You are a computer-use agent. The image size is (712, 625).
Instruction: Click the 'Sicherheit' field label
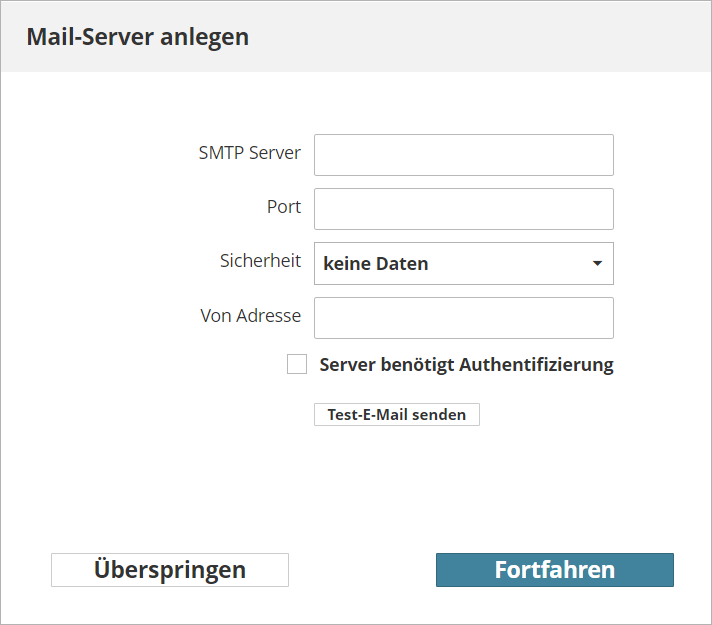[260, 261]
